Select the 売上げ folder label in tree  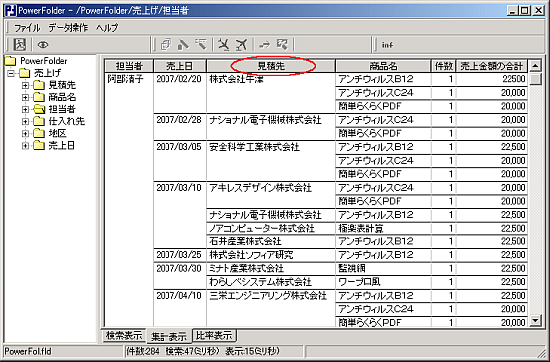coord(47,73)
